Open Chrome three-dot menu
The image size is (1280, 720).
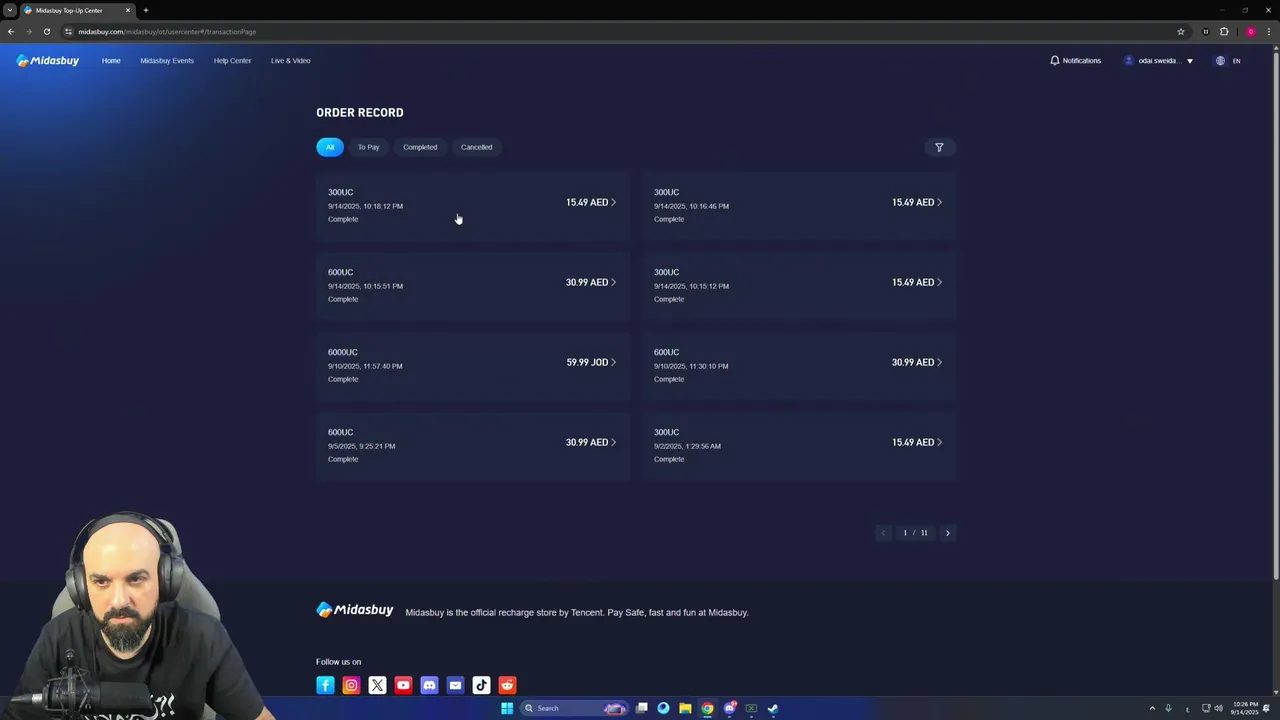coord(1269,31)
